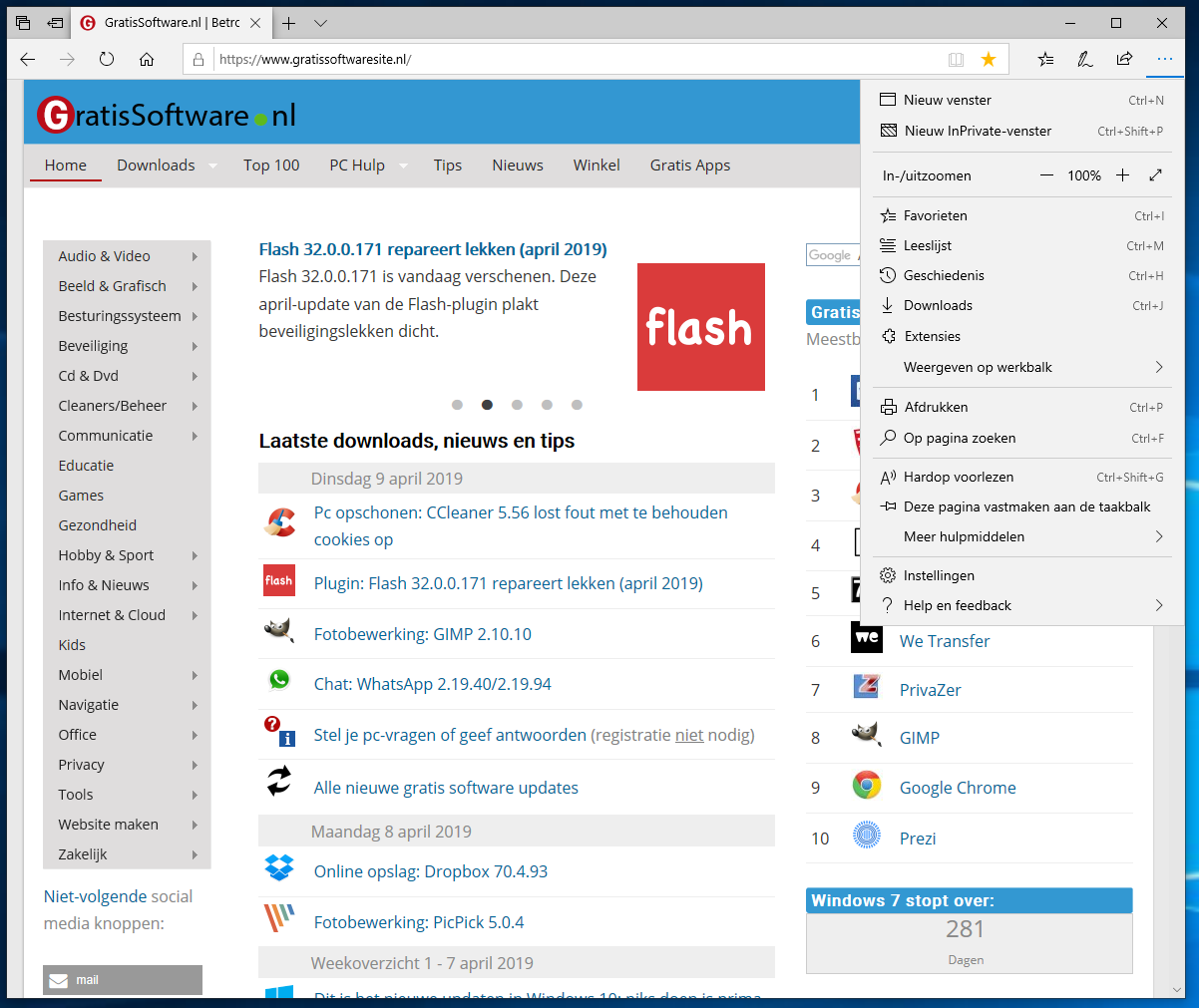Click the full screen zoom arrow icon
1199x1008 pixels.
pyautogui.click(x=1155, y=175)
